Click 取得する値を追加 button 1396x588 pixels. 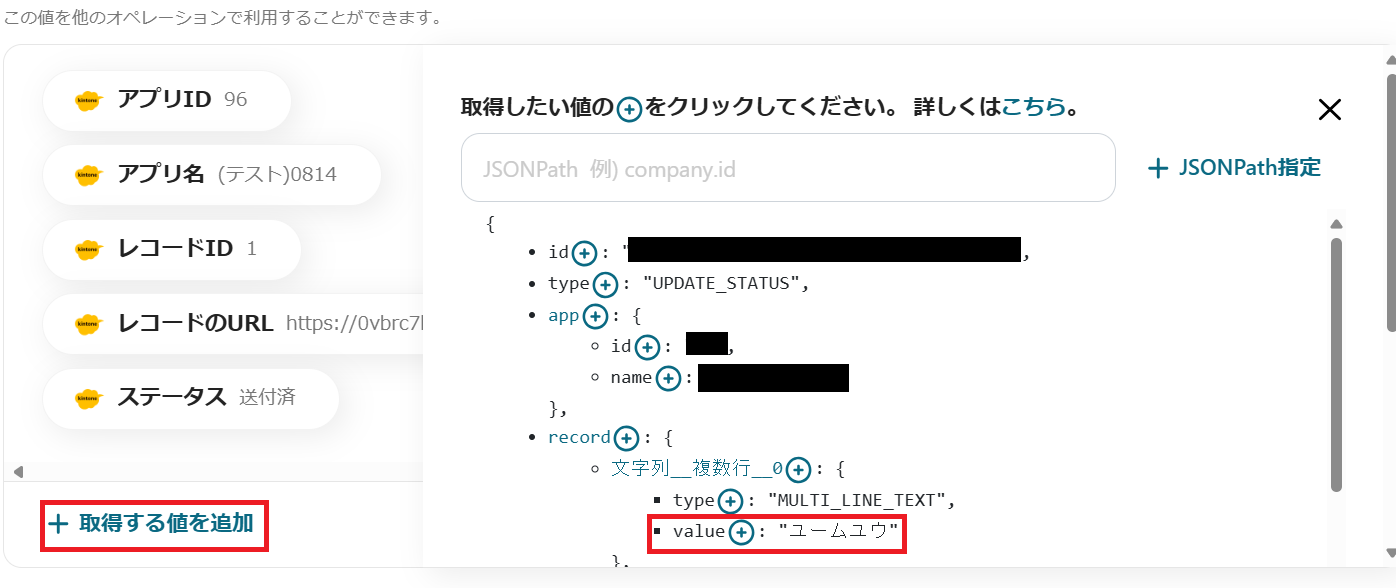click(154, 523)
